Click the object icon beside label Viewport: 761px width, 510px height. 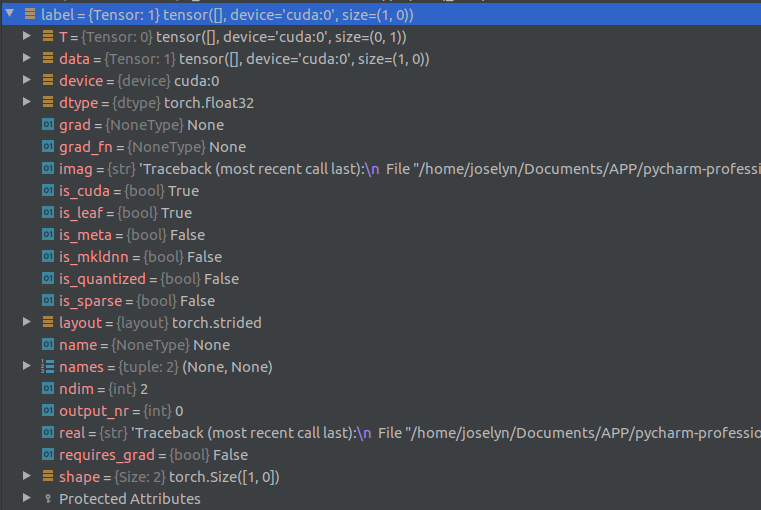pyautogui.click(x=30, y=14)
